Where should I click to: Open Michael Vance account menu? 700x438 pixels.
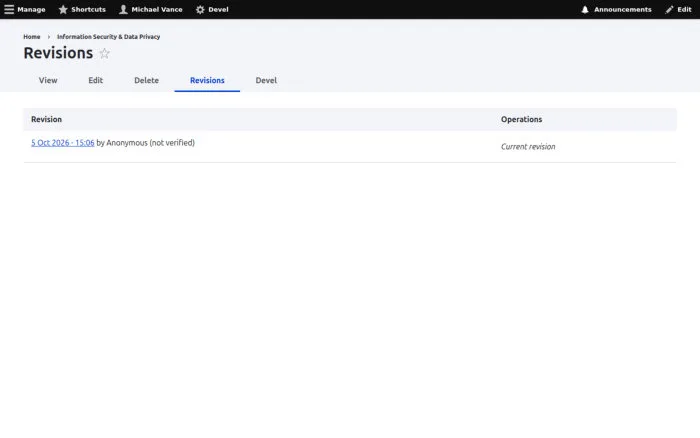157,9
